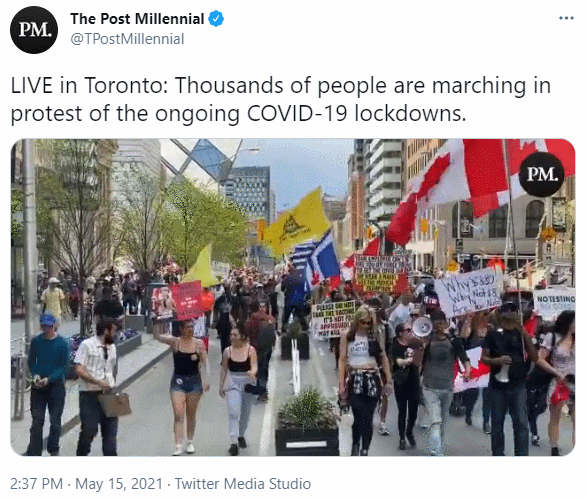Click the @TPostMillennial handle
This screenshot has height=498, width=587.
(127, 39)
